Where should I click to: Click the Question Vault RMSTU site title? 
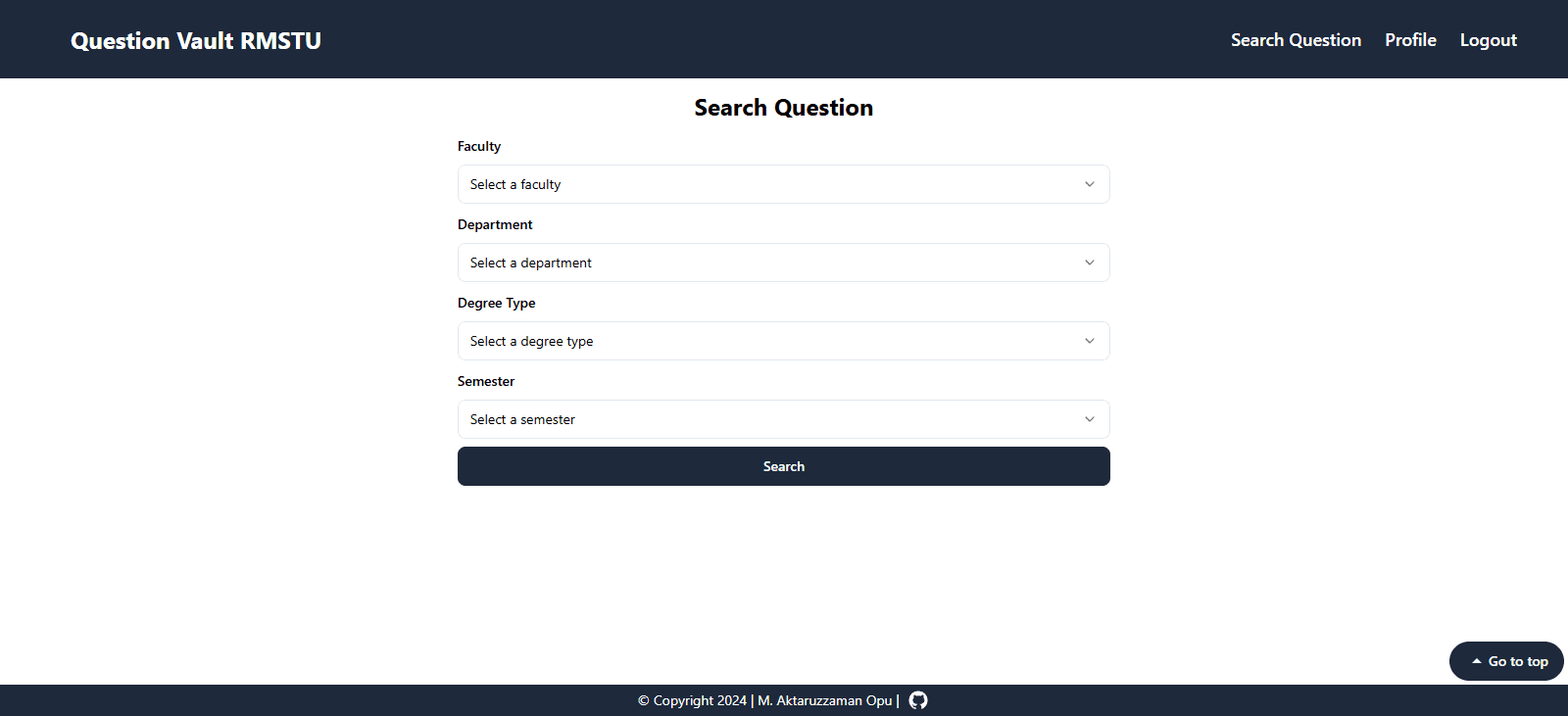click(x=196, y=41)
